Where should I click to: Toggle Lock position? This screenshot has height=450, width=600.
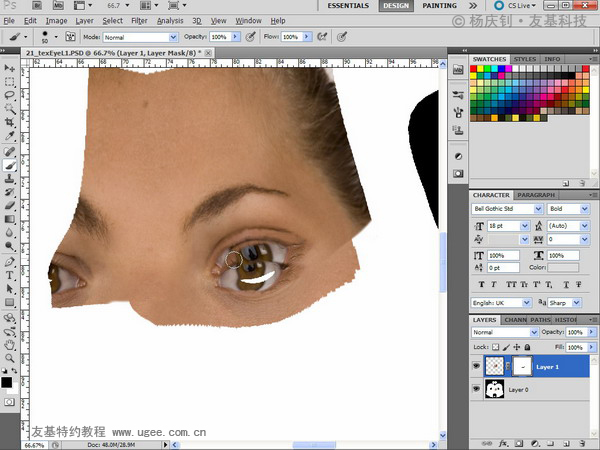tap(517, 347)
